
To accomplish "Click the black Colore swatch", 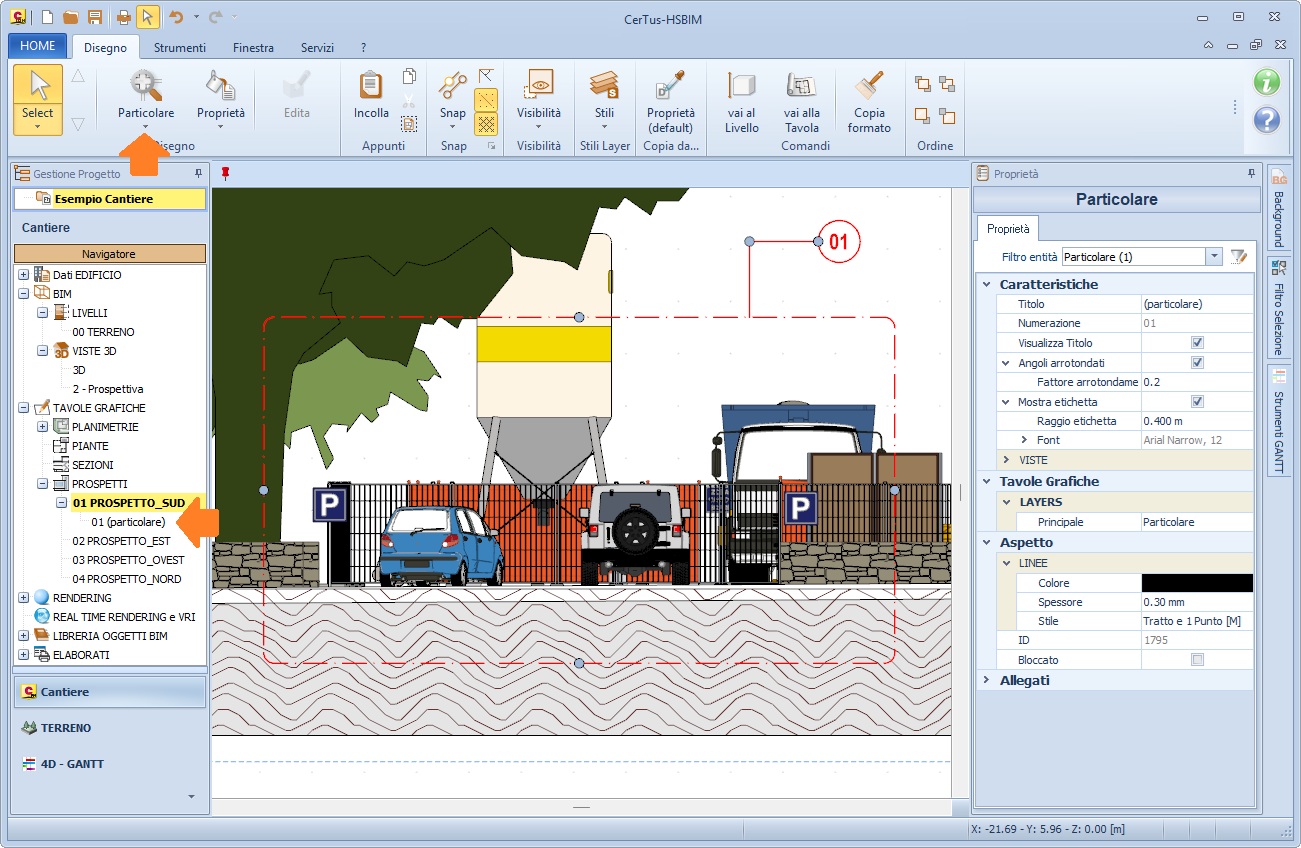I will 1196,583.
